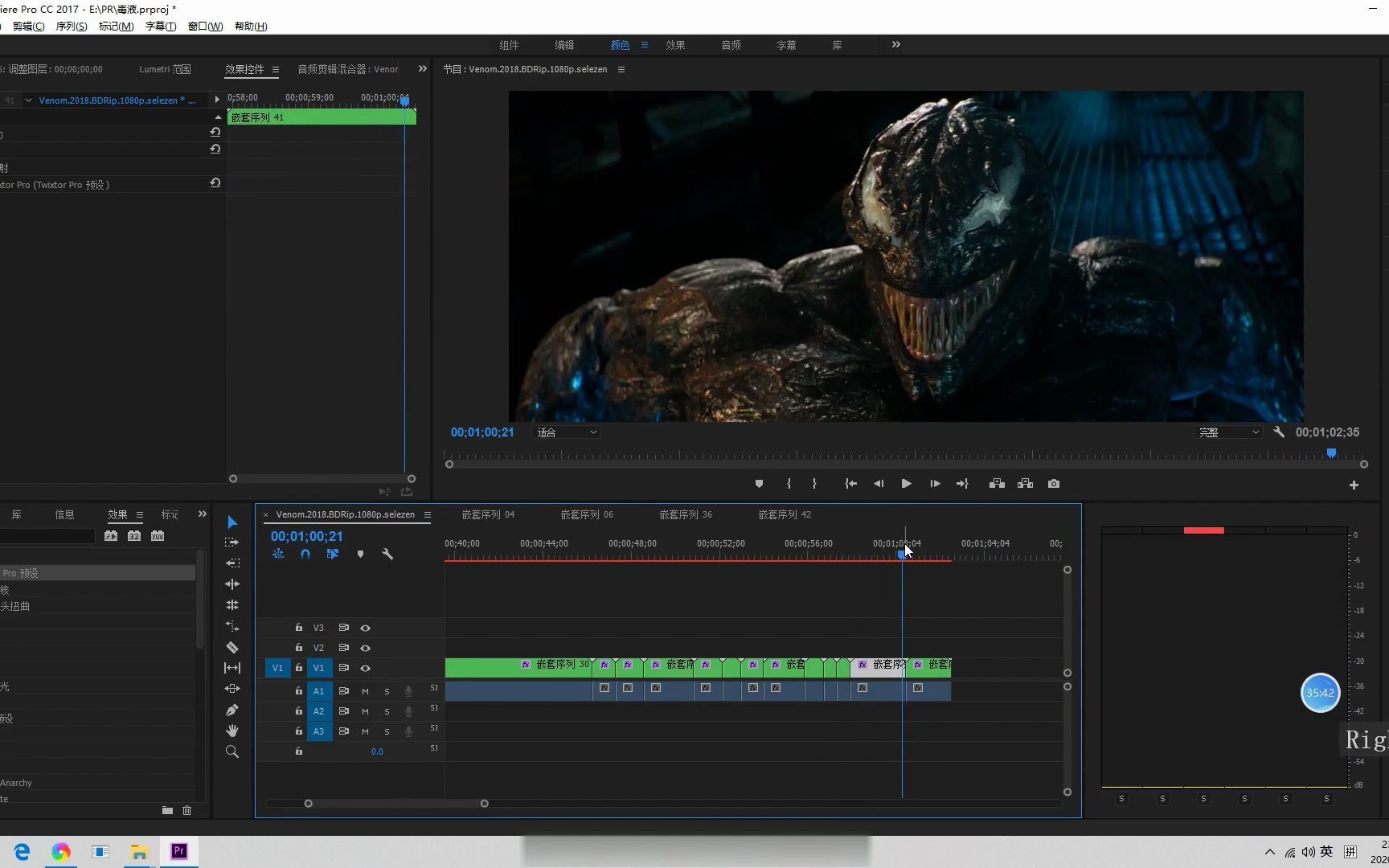Open the button editor plus icon
The height and width of the screenshot is (868, 1389).
tap(1354, 485)
